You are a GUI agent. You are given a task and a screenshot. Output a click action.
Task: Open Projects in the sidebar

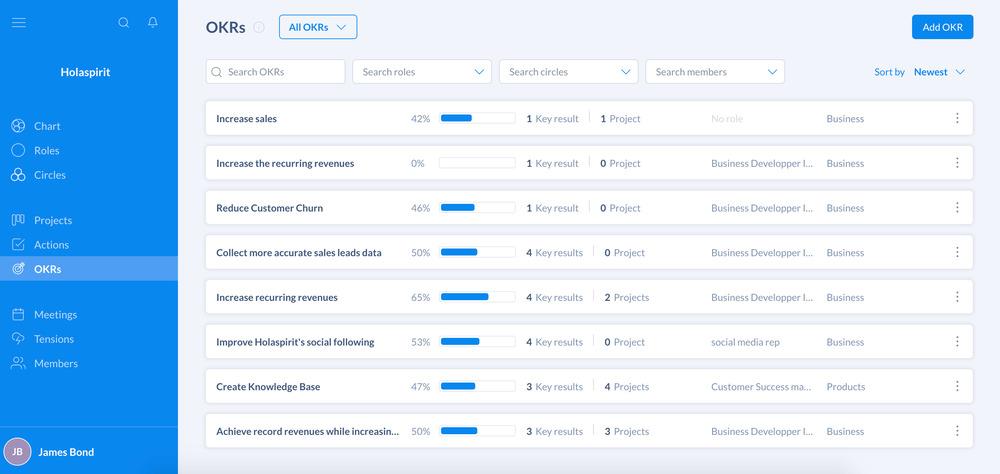53,220
